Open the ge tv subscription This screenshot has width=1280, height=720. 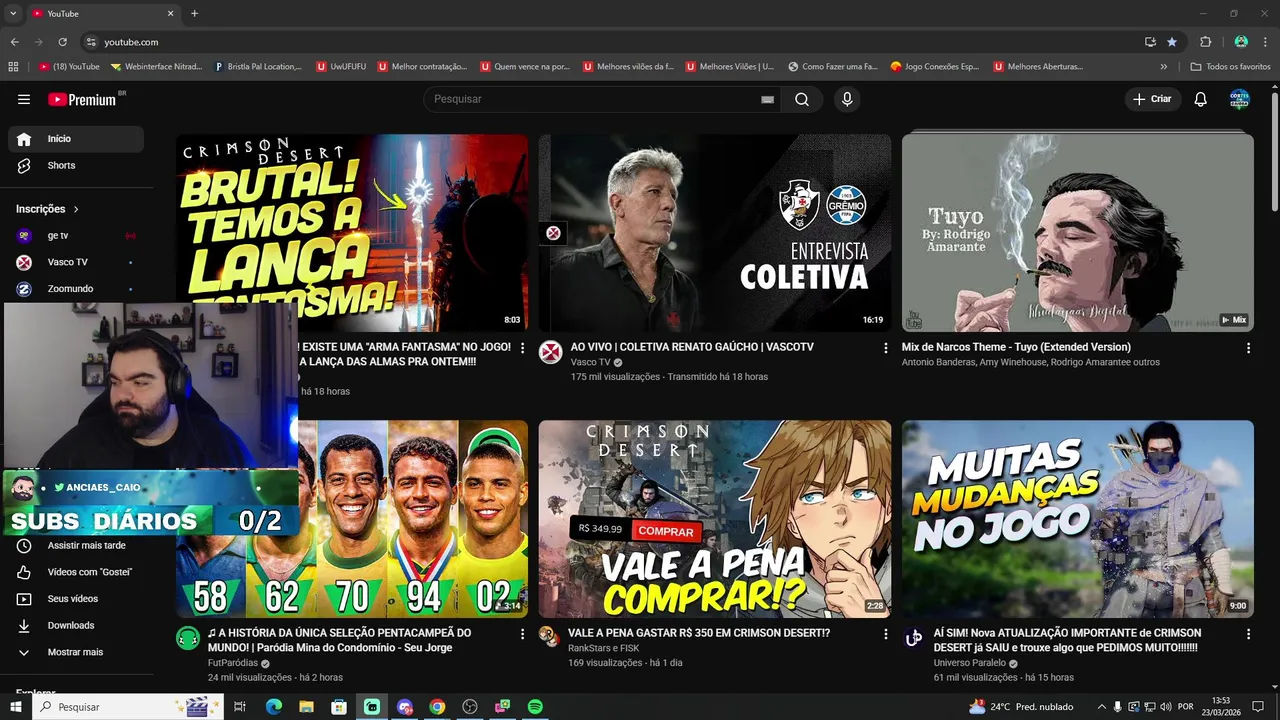tap(76, 236)
